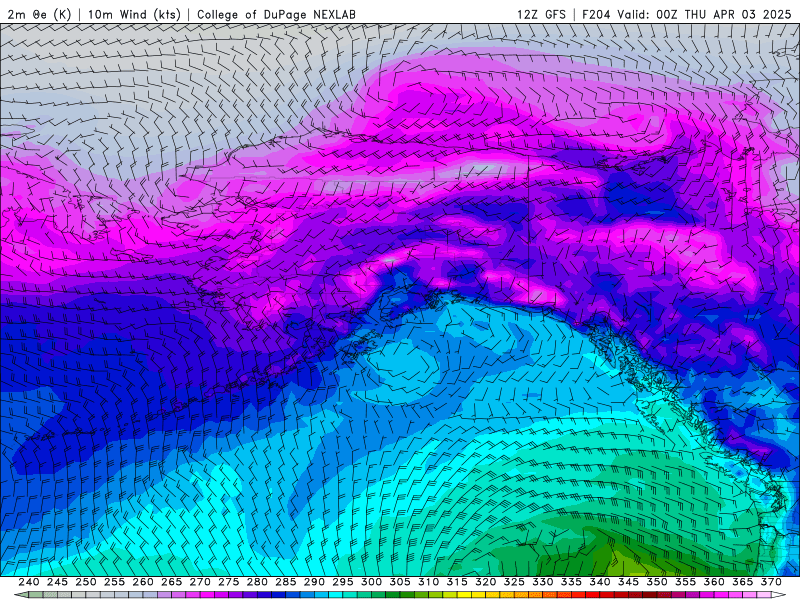The width and height of the screenshot is (800, 600).
Task: Click the 310 theta-e scale value
Action: (x=429, y=582)
